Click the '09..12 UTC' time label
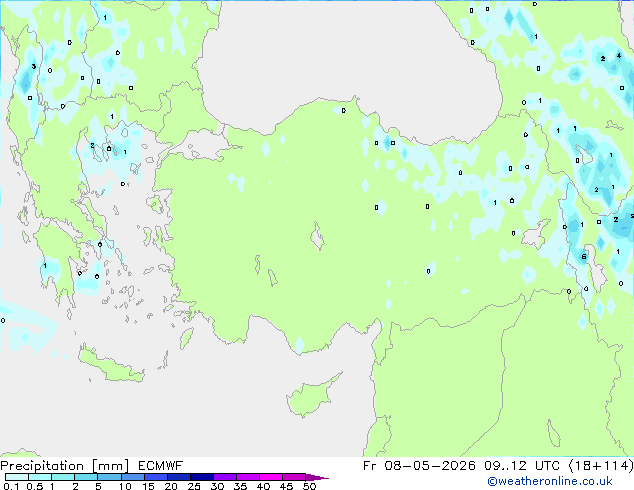This screenshot has height=490, width=634. [522, 466]
